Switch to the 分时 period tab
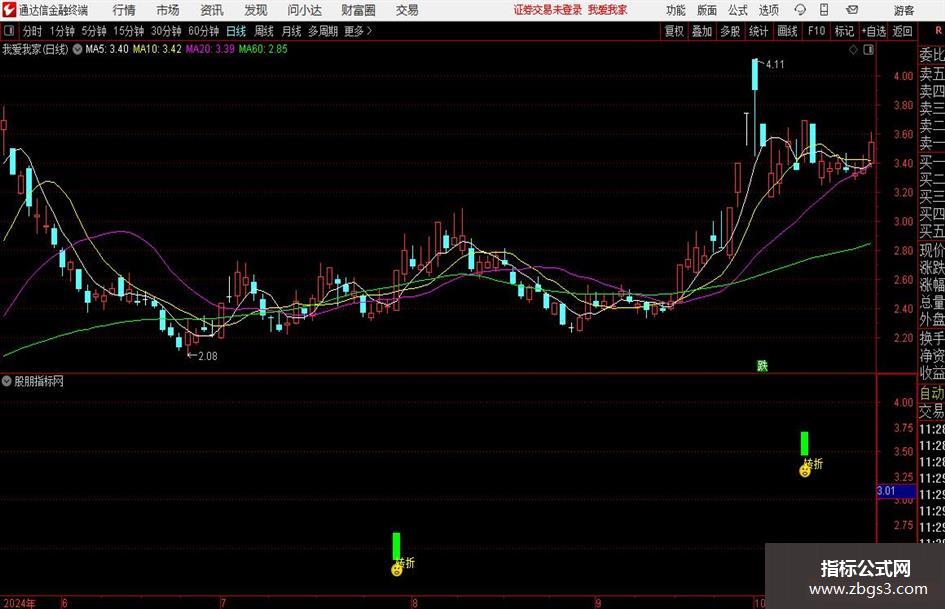The image size is (945, 609). [x=33, y=31]
